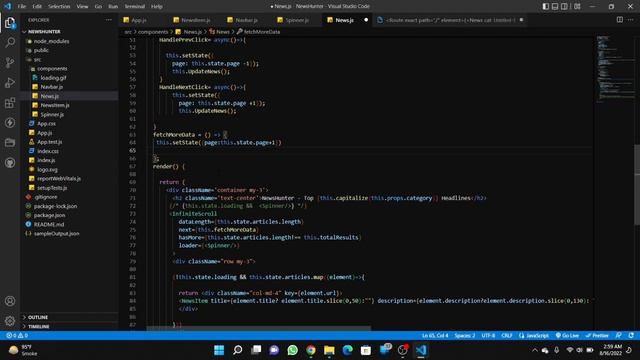
Task: Click Ln 65, Col 4 cursor position
Action: [x=435, y=336]
